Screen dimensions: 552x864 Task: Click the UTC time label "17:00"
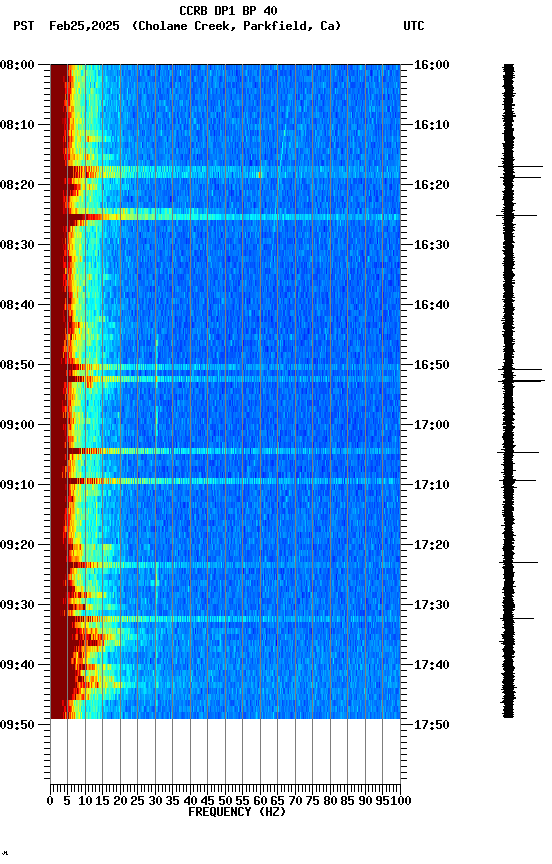[431, 425]
